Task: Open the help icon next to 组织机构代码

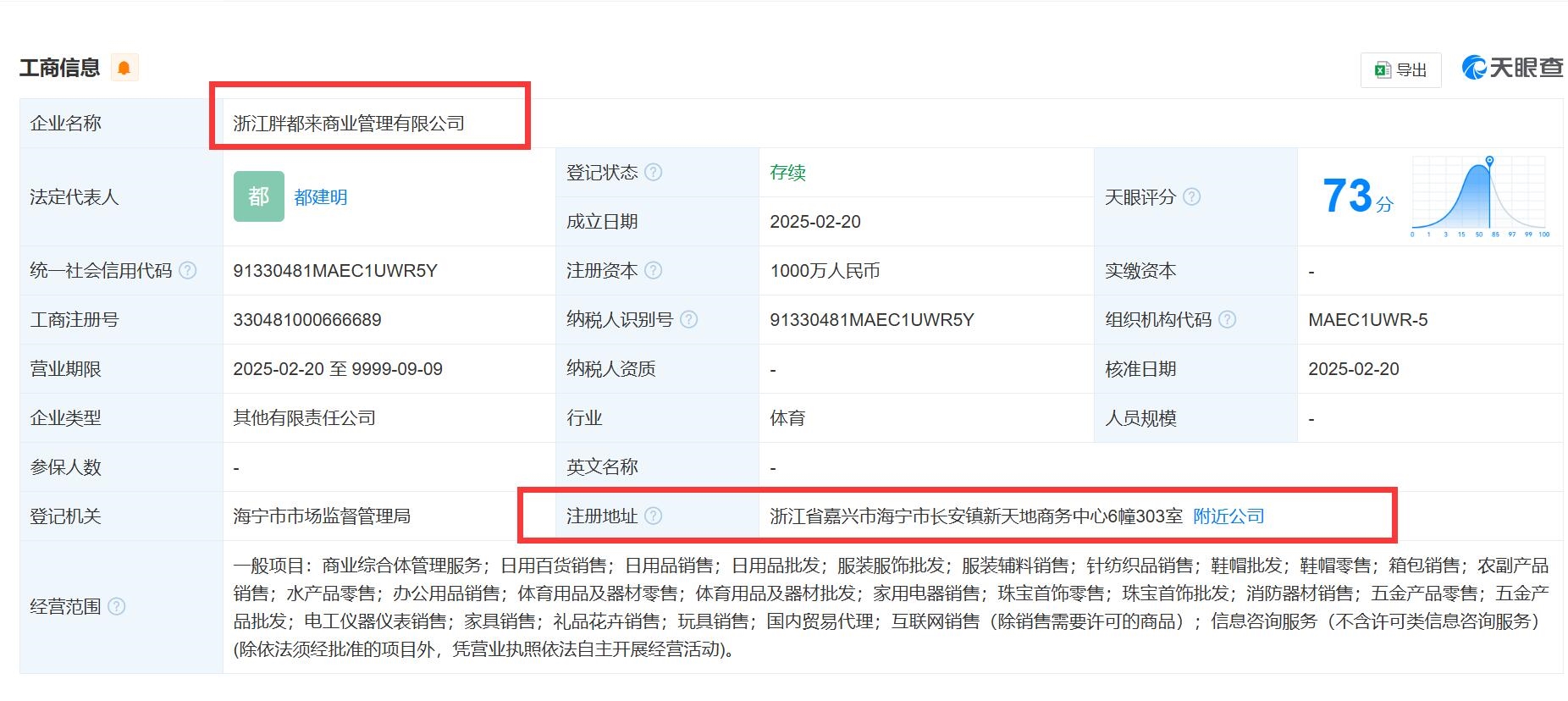Action: coord(1227,319)
